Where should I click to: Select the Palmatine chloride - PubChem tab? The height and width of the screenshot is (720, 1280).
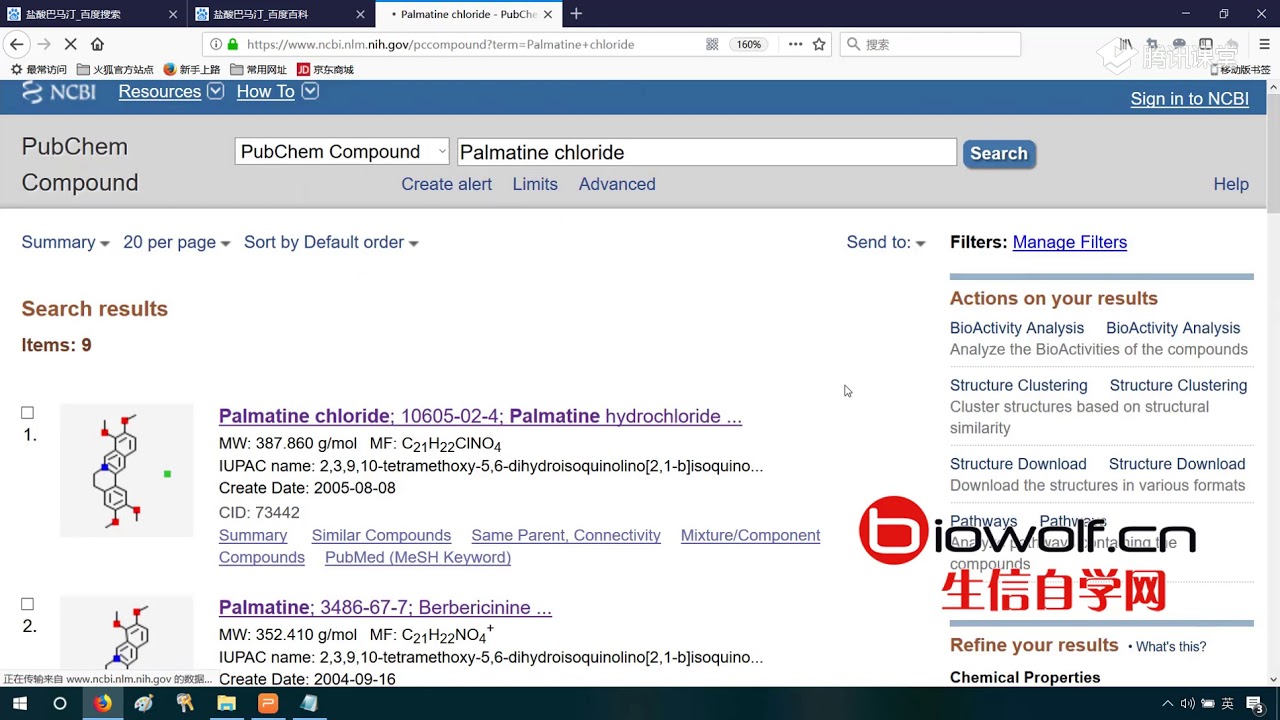(468, 14)
